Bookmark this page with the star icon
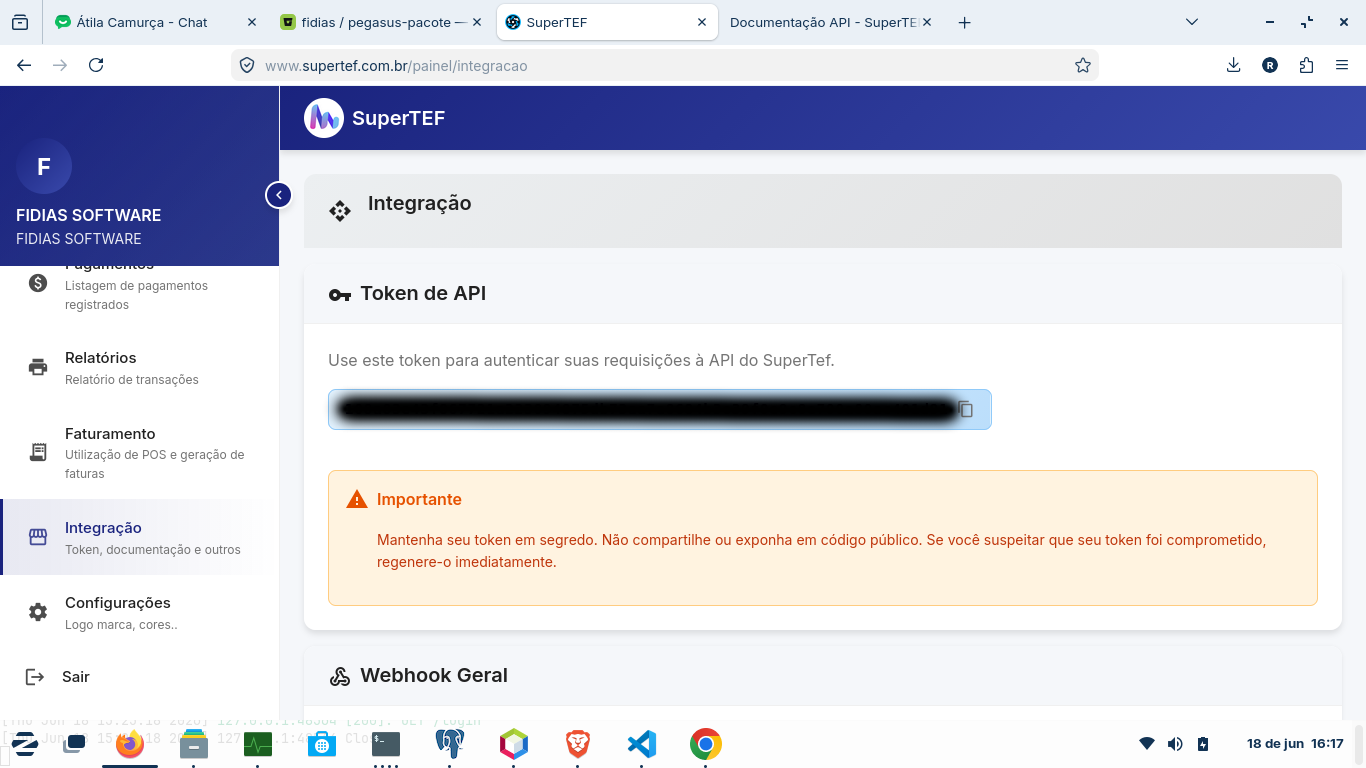The width and height of the screenshot is (1366, 768). pyautogui.click(x=1082, y=65)
